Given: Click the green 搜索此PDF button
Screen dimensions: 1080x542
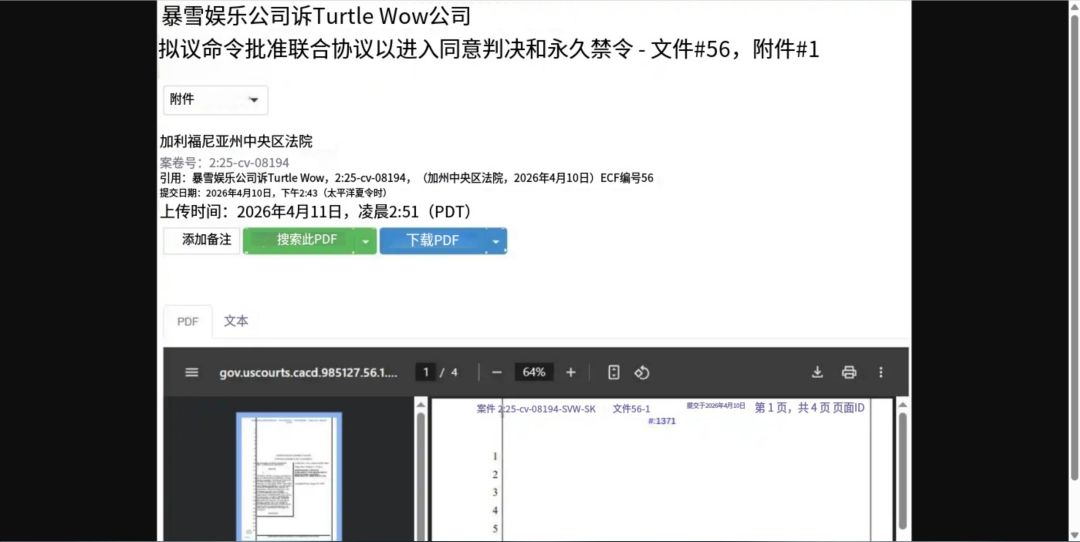Looking at the screenshot, I should [x=300, y=240].
